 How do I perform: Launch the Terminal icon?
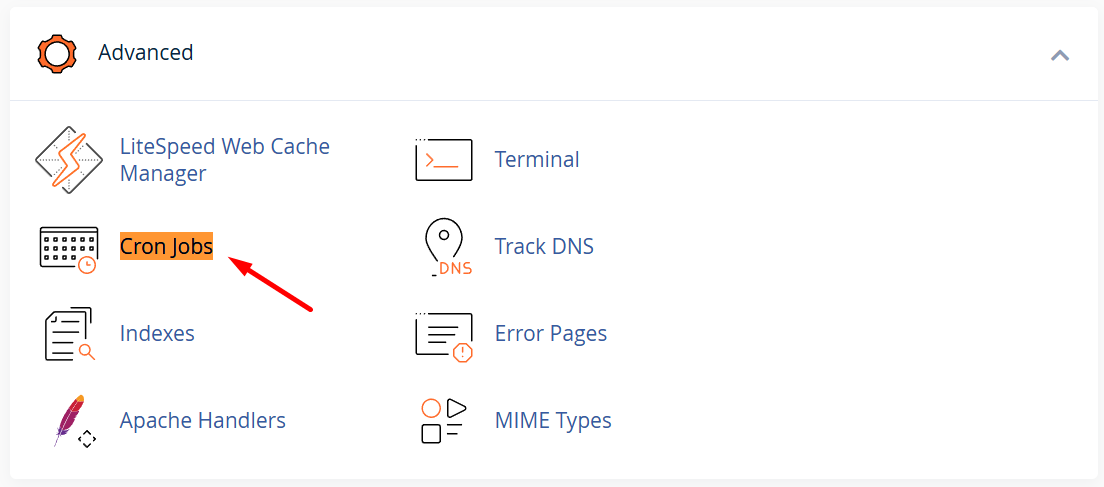click(443, 159)
